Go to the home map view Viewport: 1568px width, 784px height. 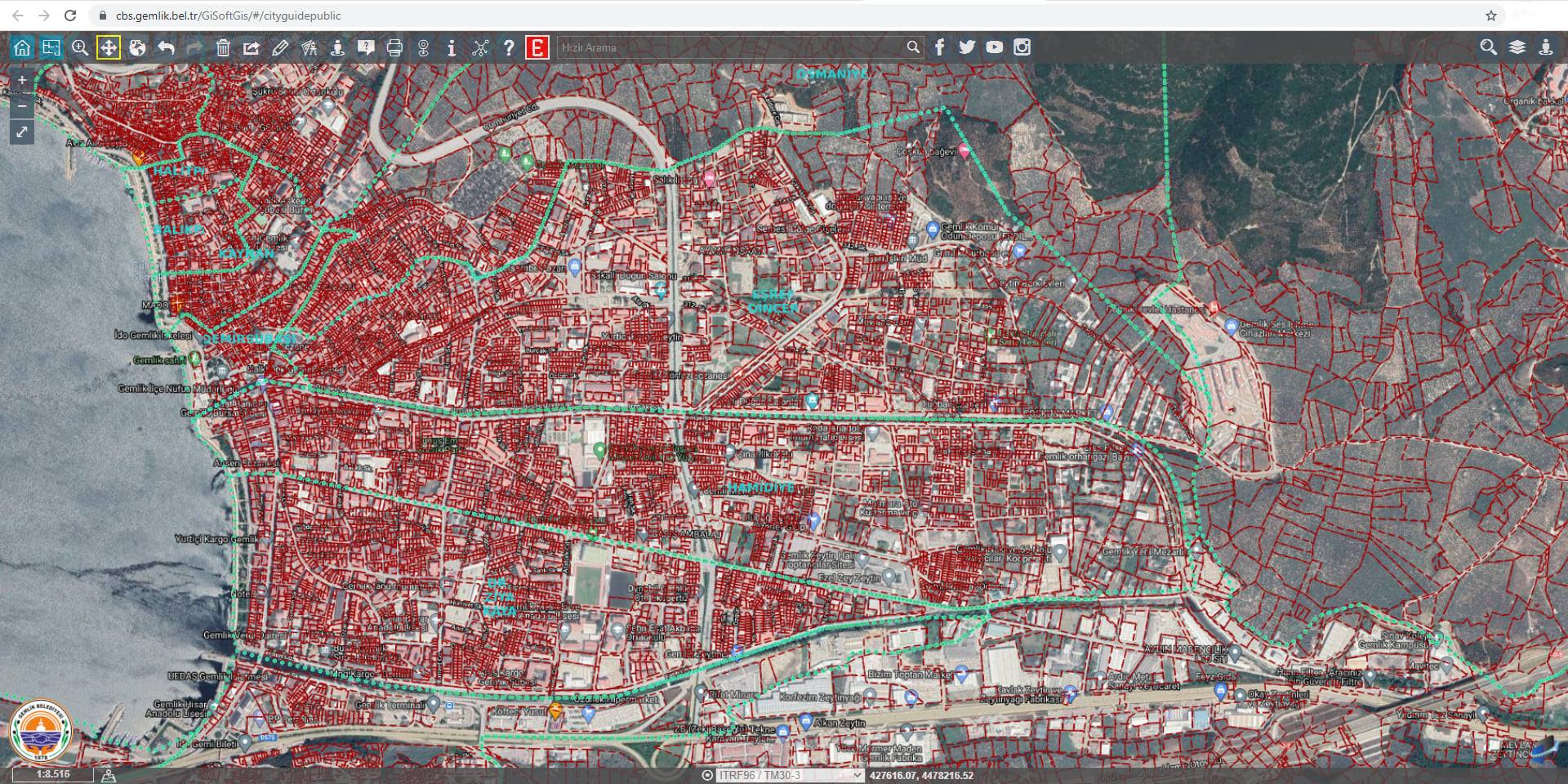[22, 47]
